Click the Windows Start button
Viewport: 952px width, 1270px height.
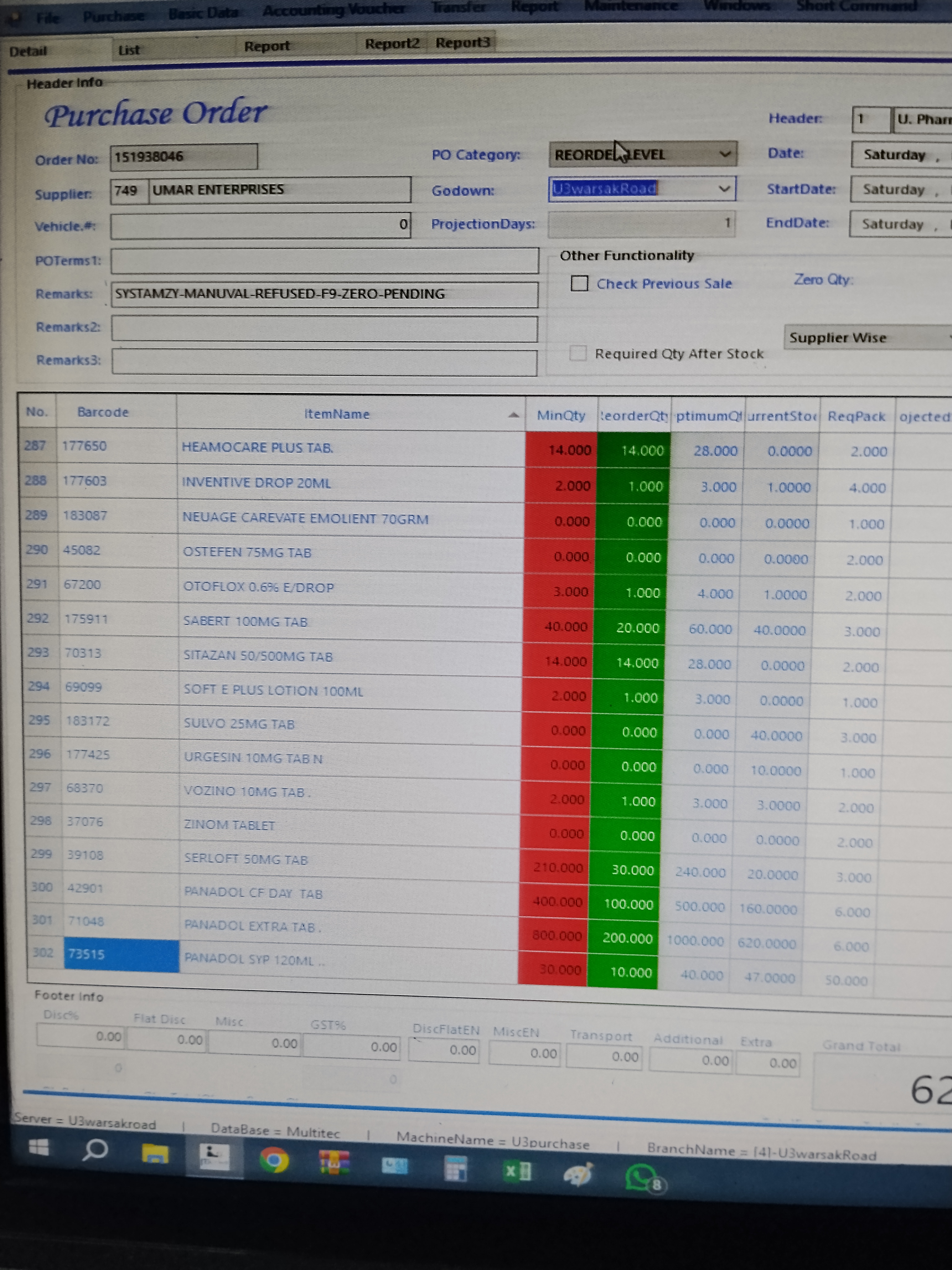pyautogui.click(x=39, y=1147)
